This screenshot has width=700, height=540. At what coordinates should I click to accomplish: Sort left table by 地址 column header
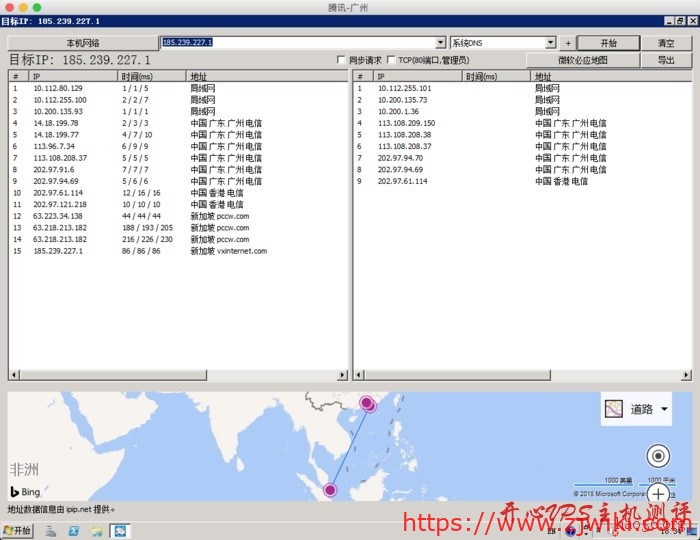(267, 76)
